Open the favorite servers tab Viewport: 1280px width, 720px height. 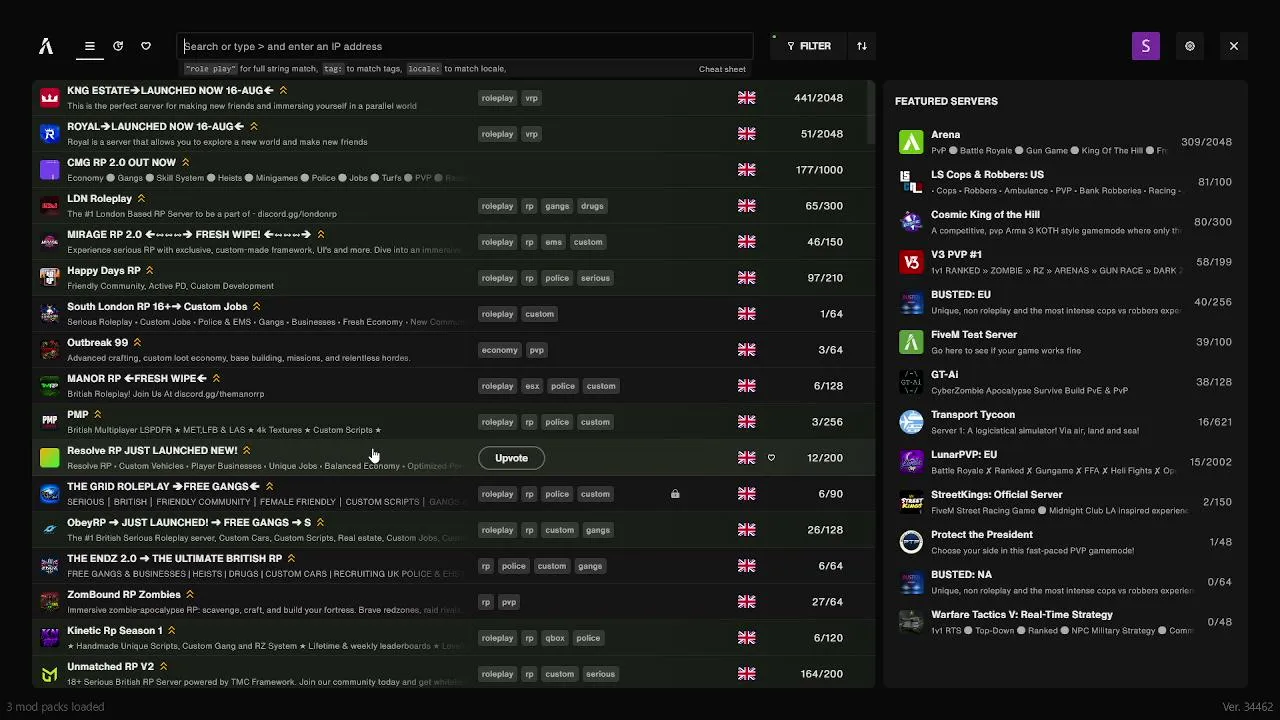[146, 46]
